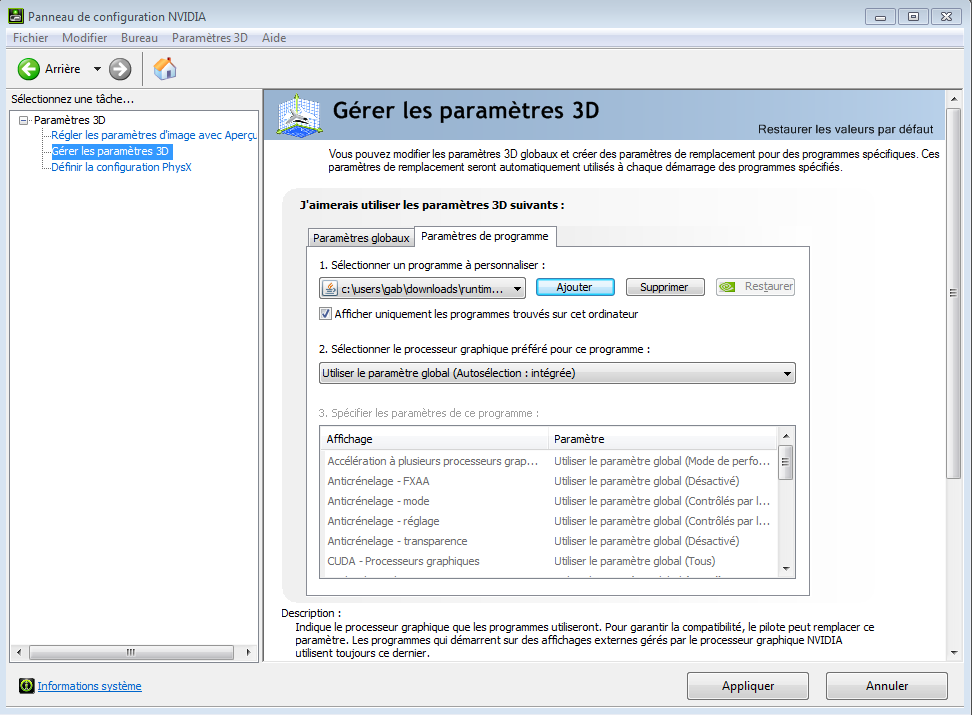The width and height of the screenshot is (972, 715).
Task: Click the NVIDIA logo on Restaurer button
Action: coord(727,286)
